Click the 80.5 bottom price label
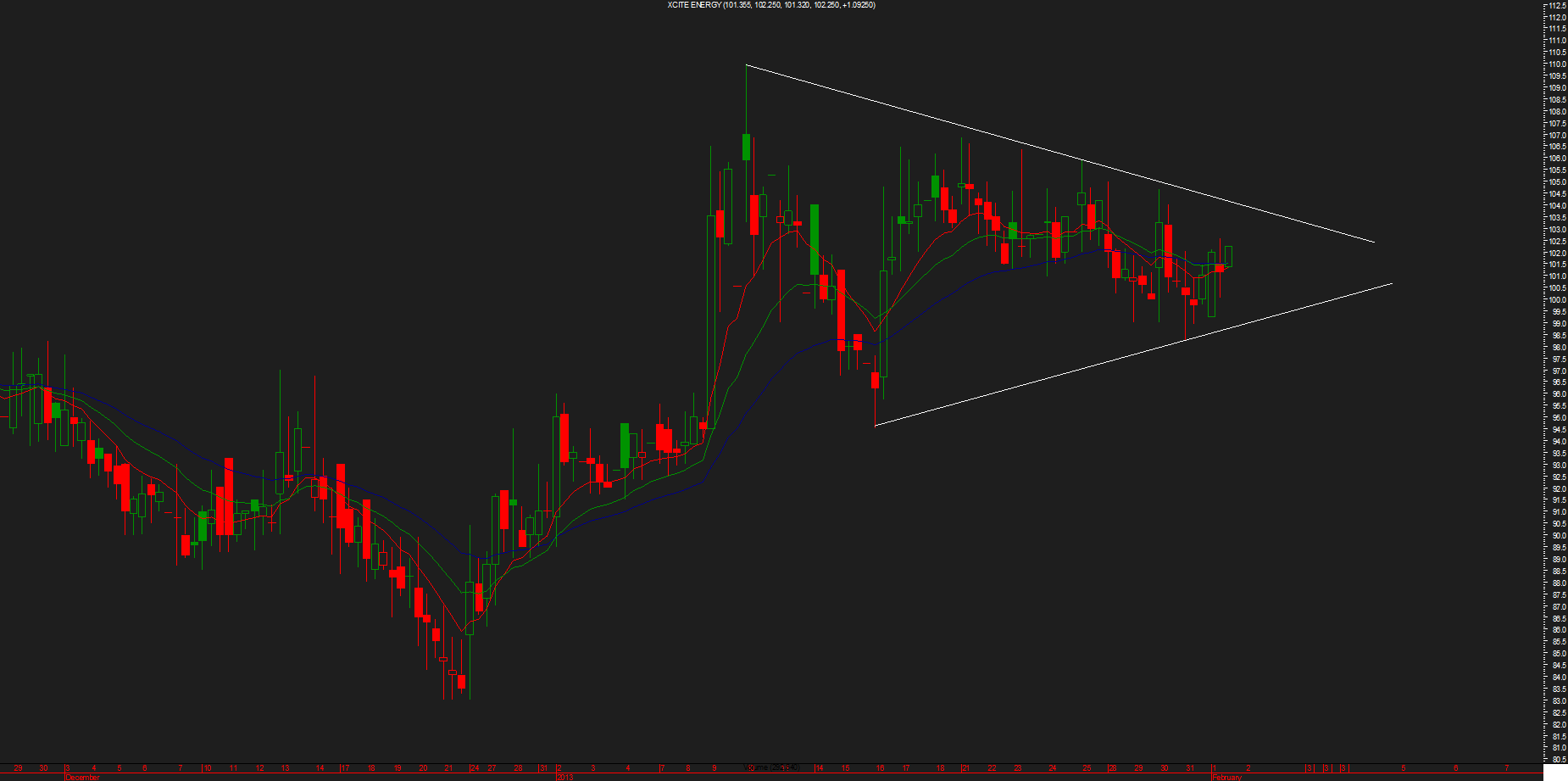This screenshot has height=781, width=1568. (1557, 760)
